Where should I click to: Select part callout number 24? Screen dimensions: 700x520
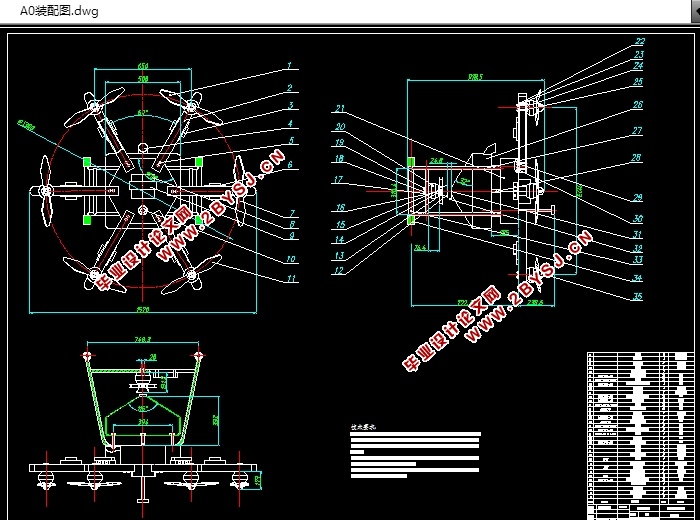point(638,65)
